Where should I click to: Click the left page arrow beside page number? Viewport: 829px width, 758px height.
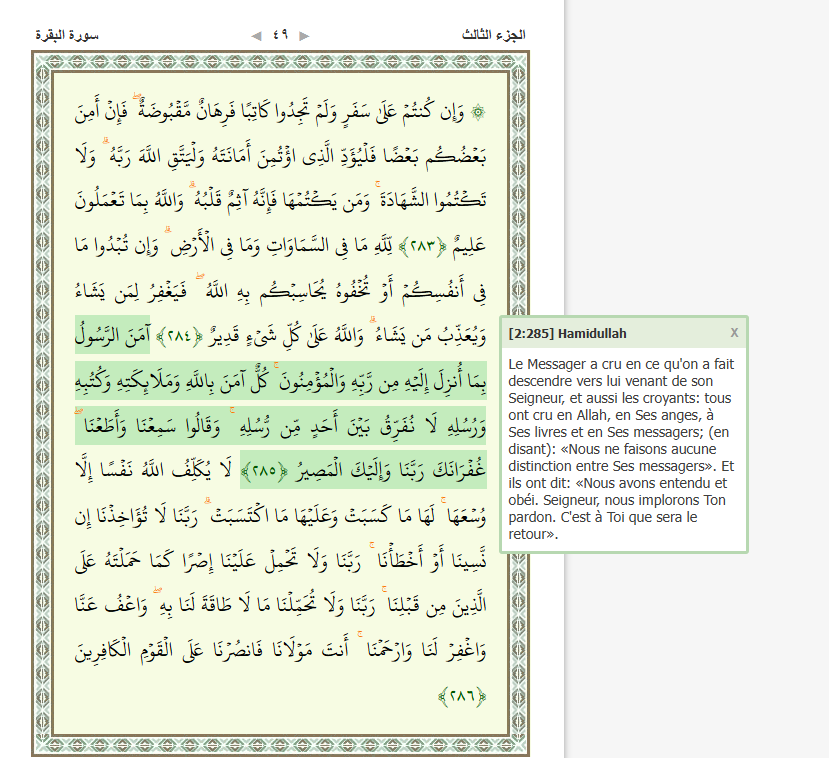coord(257,35)
